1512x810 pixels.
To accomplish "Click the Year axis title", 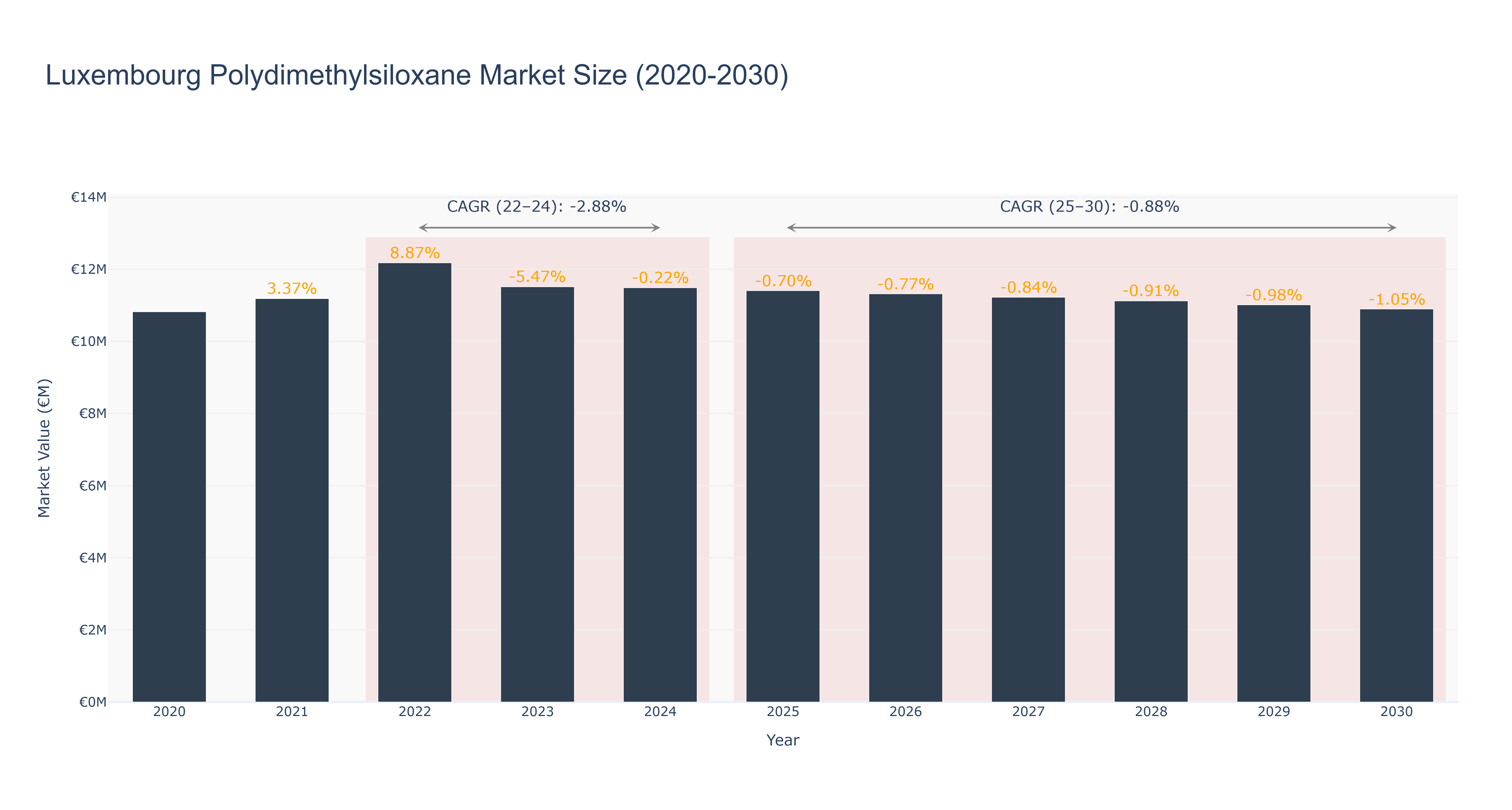I will (x=782, y=740).
